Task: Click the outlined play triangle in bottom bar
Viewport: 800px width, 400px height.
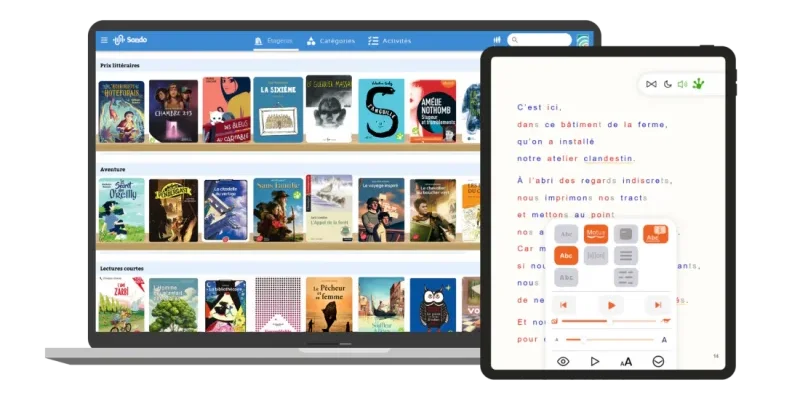Action: (x=595, y=361)
